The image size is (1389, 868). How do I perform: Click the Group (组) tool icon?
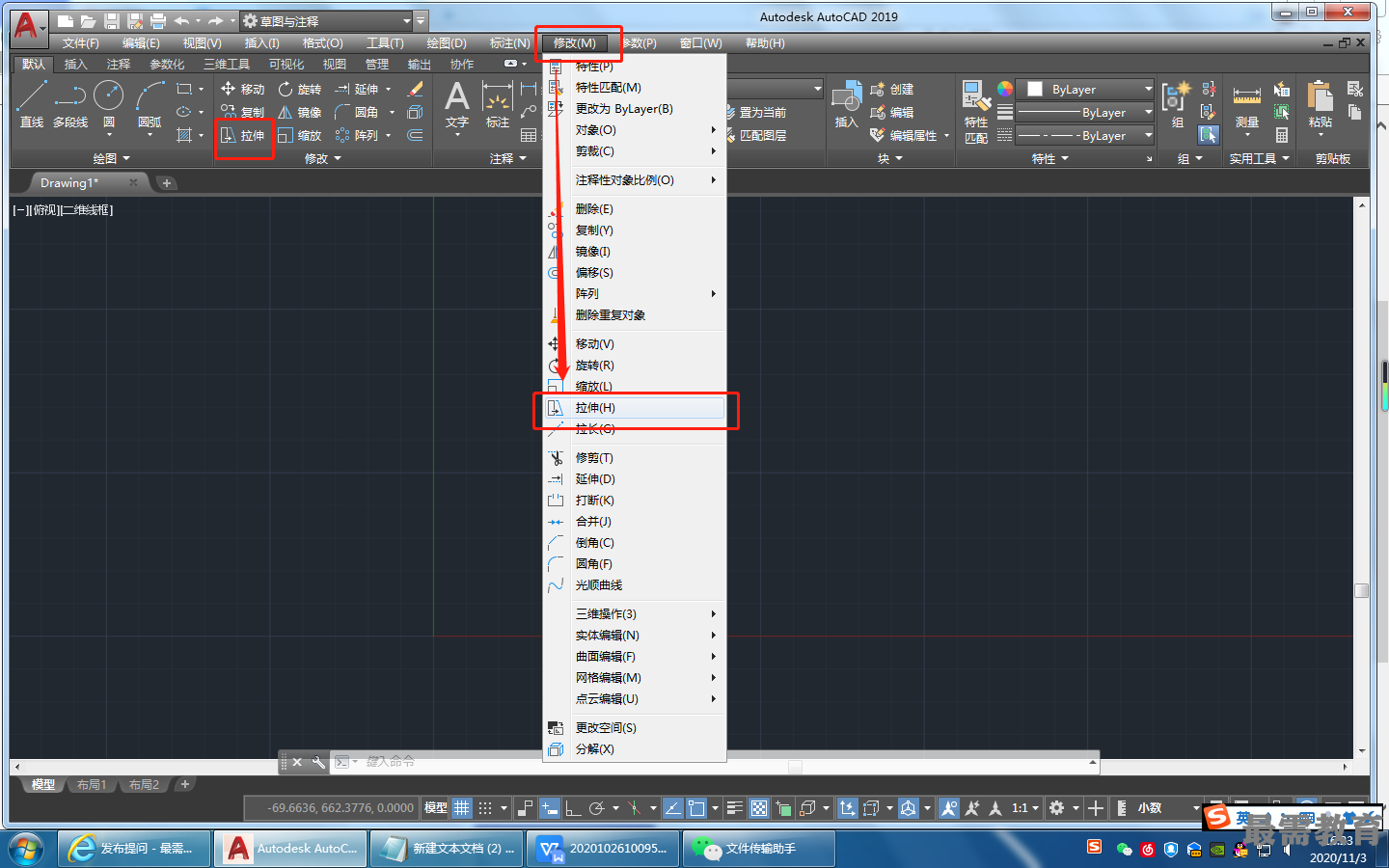1177,104
